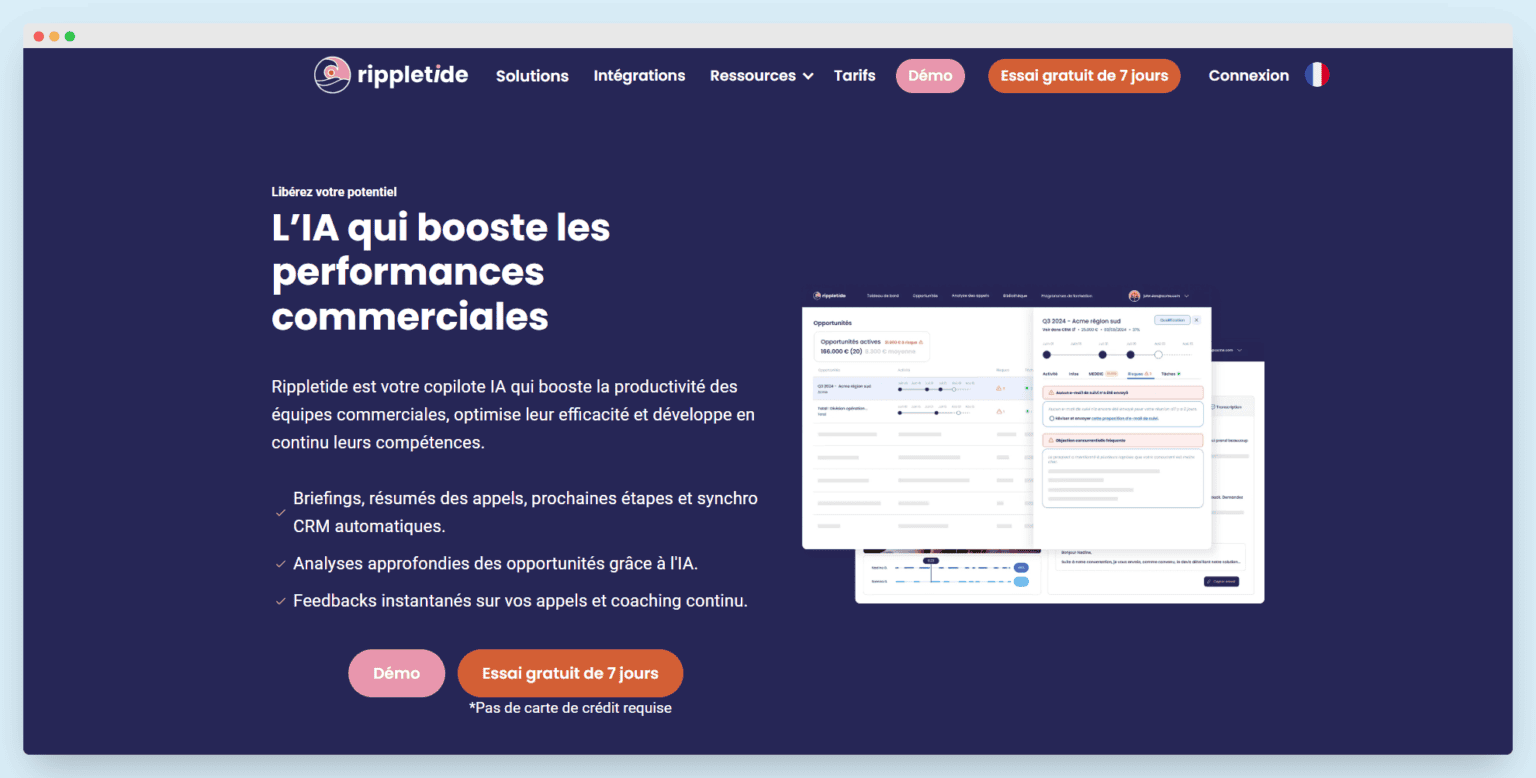This screenshot has height=778, width=1536.
Task: Open the Ressources dropdown menu
Action: tap(760, 75)
